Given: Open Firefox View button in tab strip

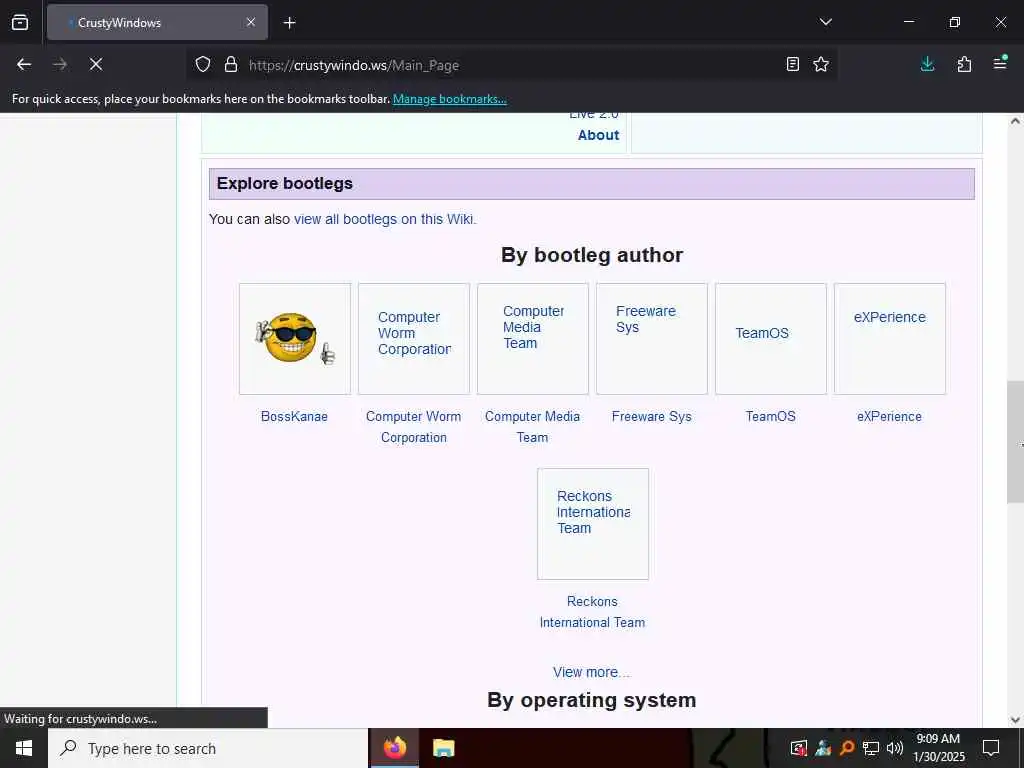Looking at the screenshot, I should click(x=20, y=22).
